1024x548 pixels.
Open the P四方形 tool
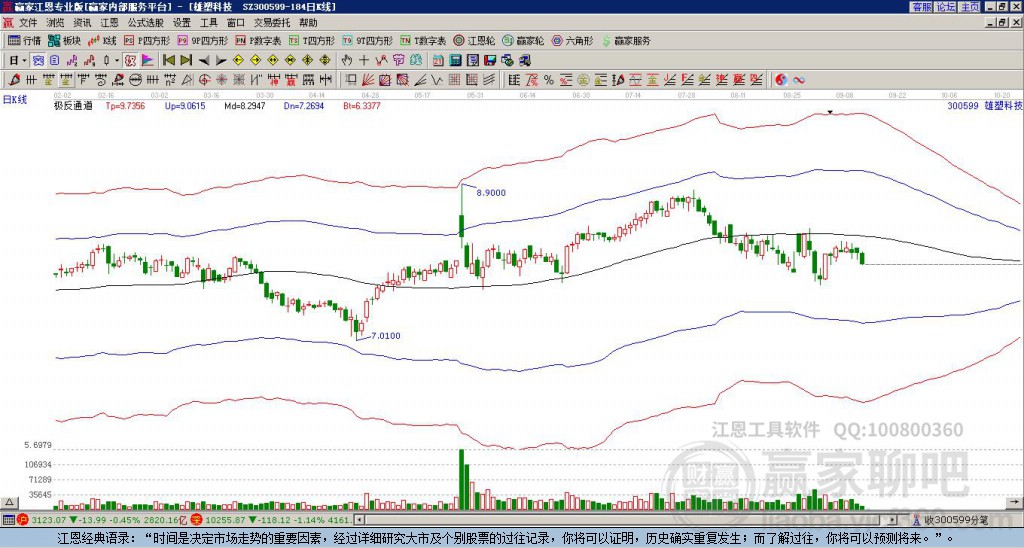point(148,40)
